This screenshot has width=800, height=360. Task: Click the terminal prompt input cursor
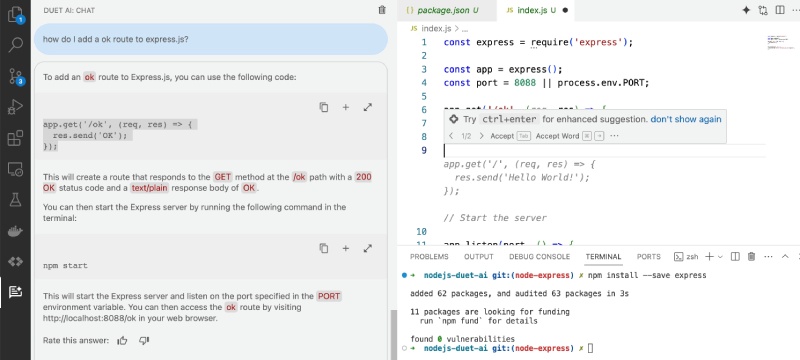[x=591, y=348]
